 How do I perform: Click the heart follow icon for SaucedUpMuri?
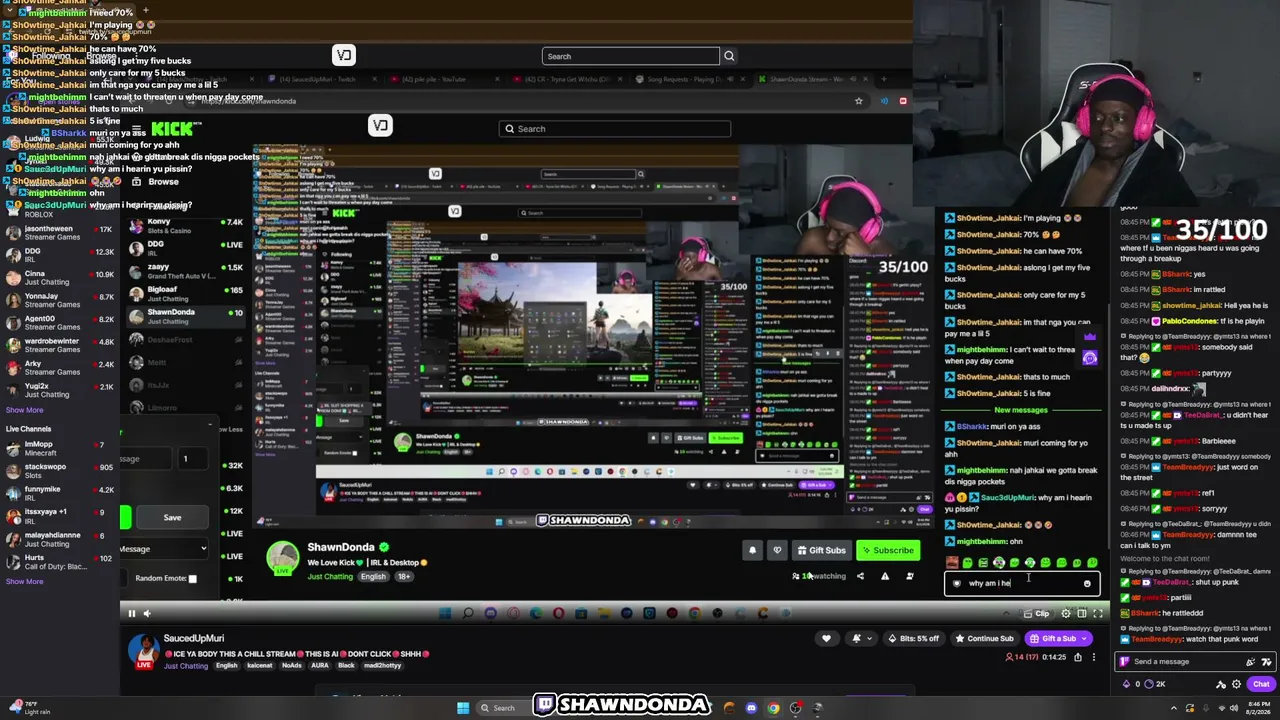pos(826,638)
